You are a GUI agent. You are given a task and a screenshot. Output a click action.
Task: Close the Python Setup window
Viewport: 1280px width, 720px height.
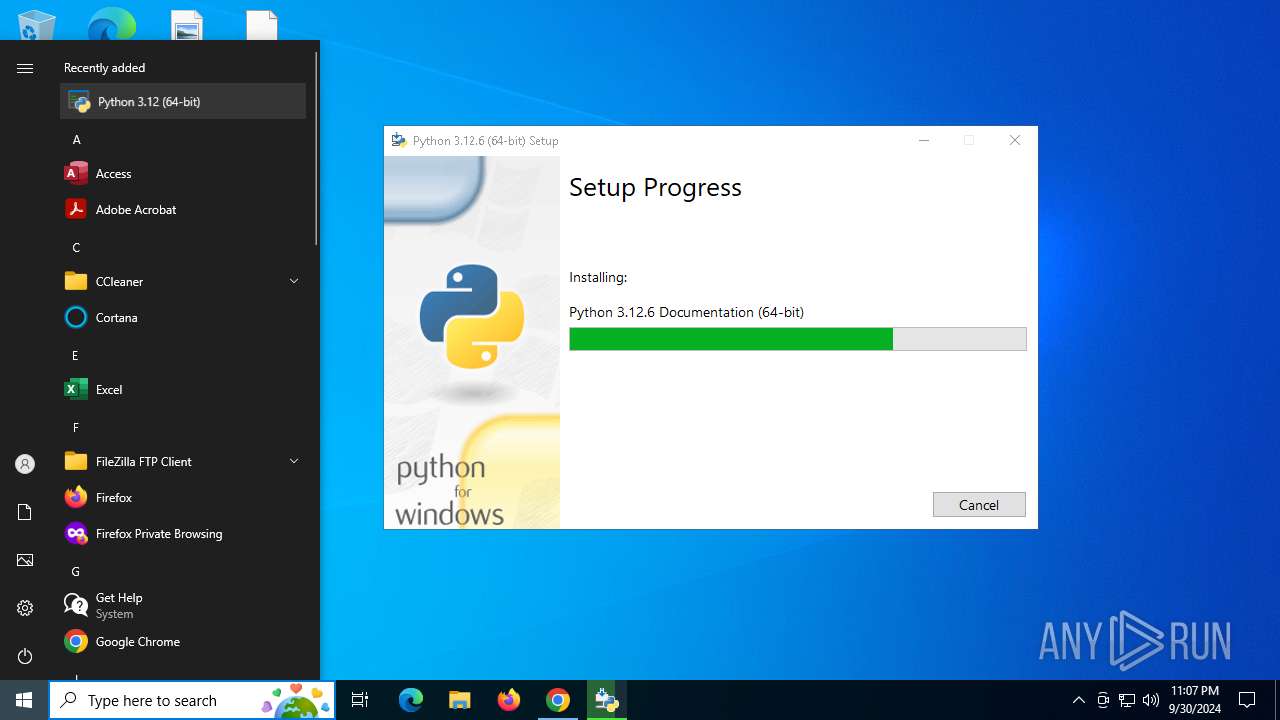point(1015,140)
